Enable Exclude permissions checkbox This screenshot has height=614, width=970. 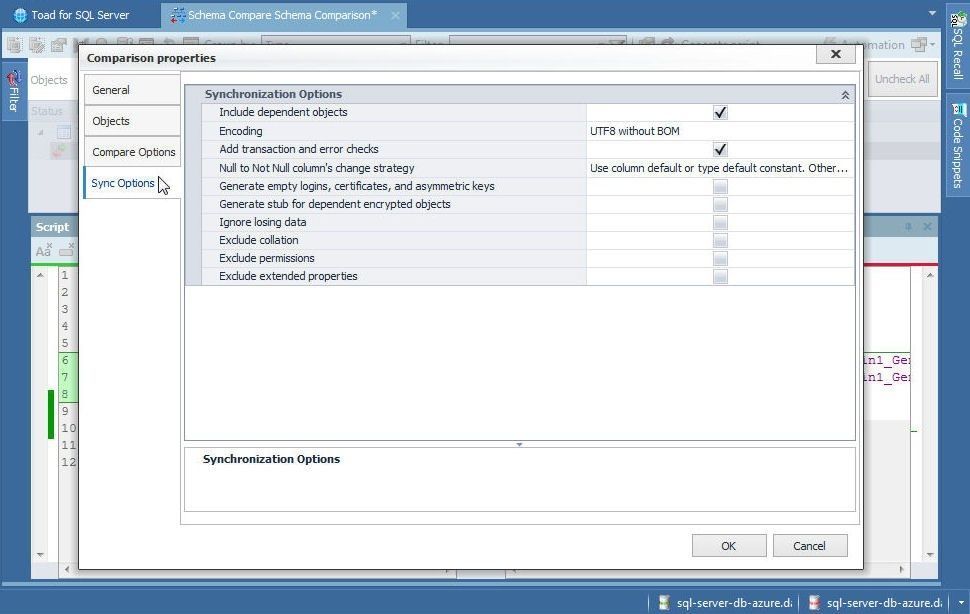tap(720, 258)
